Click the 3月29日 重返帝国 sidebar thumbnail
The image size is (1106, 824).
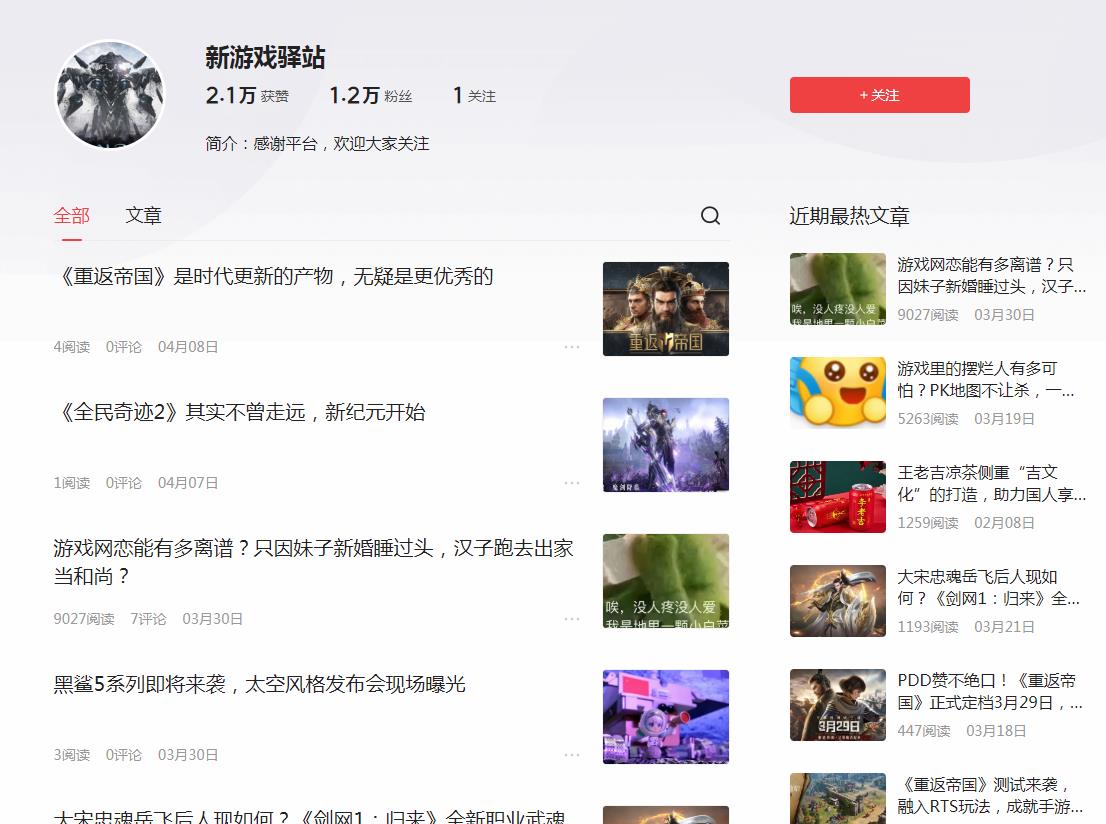838,705
